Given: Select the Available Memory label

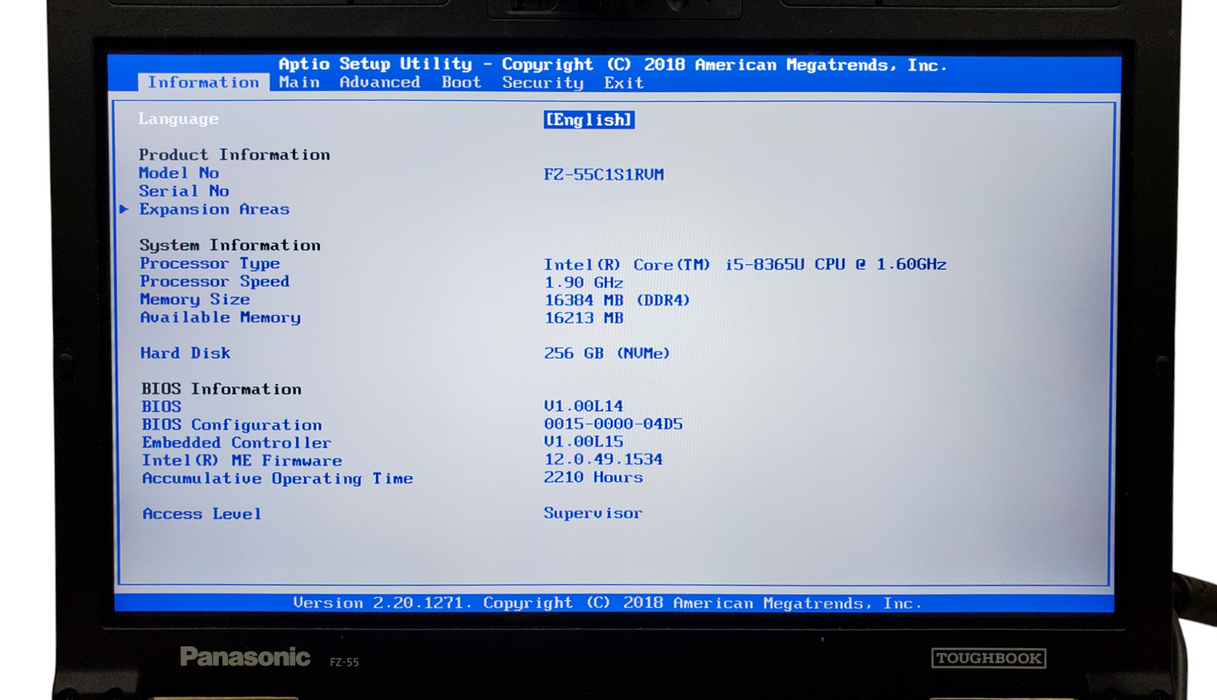Looking at the screenshot, I should [x=220, y=317].
